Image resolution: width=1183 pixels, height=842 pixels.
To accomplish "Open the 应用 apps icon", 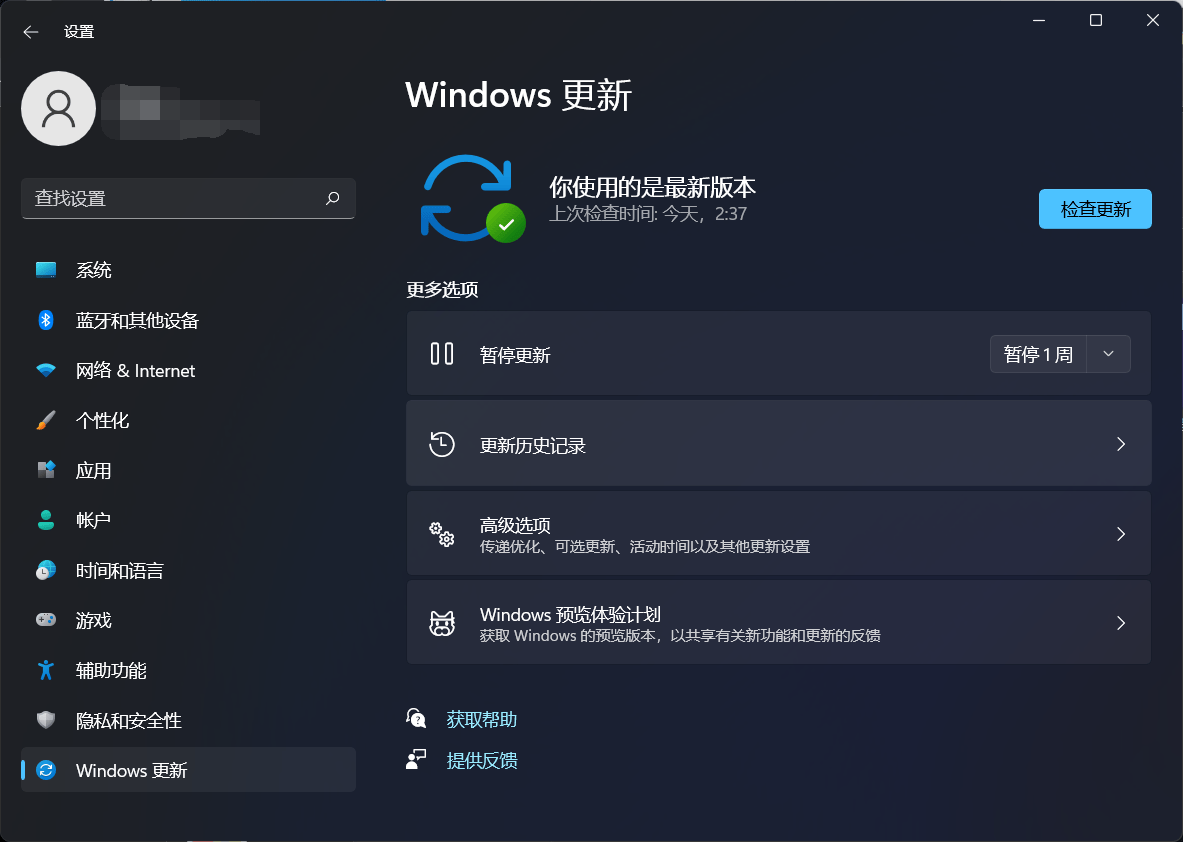I will (45, 470).
